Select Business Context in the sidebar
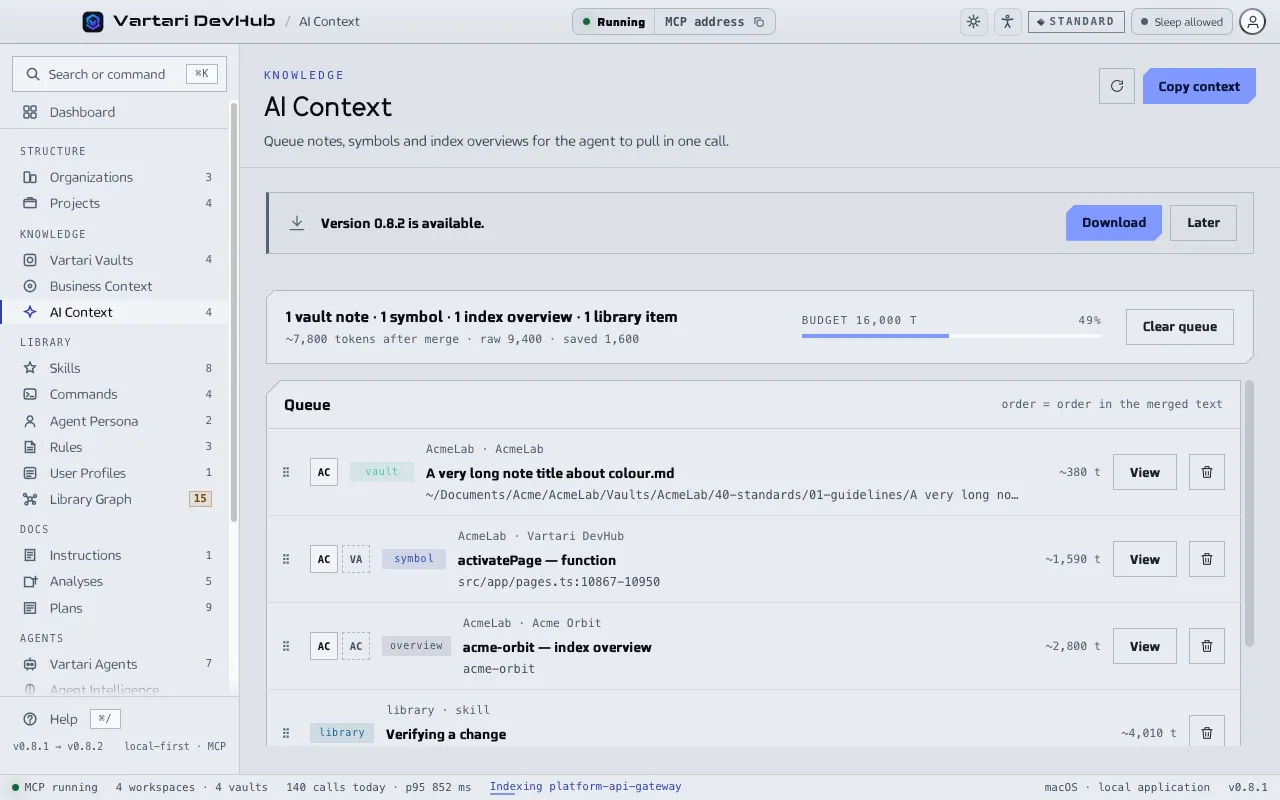Viewport: 1280px width, 800px height. point(114,286)
